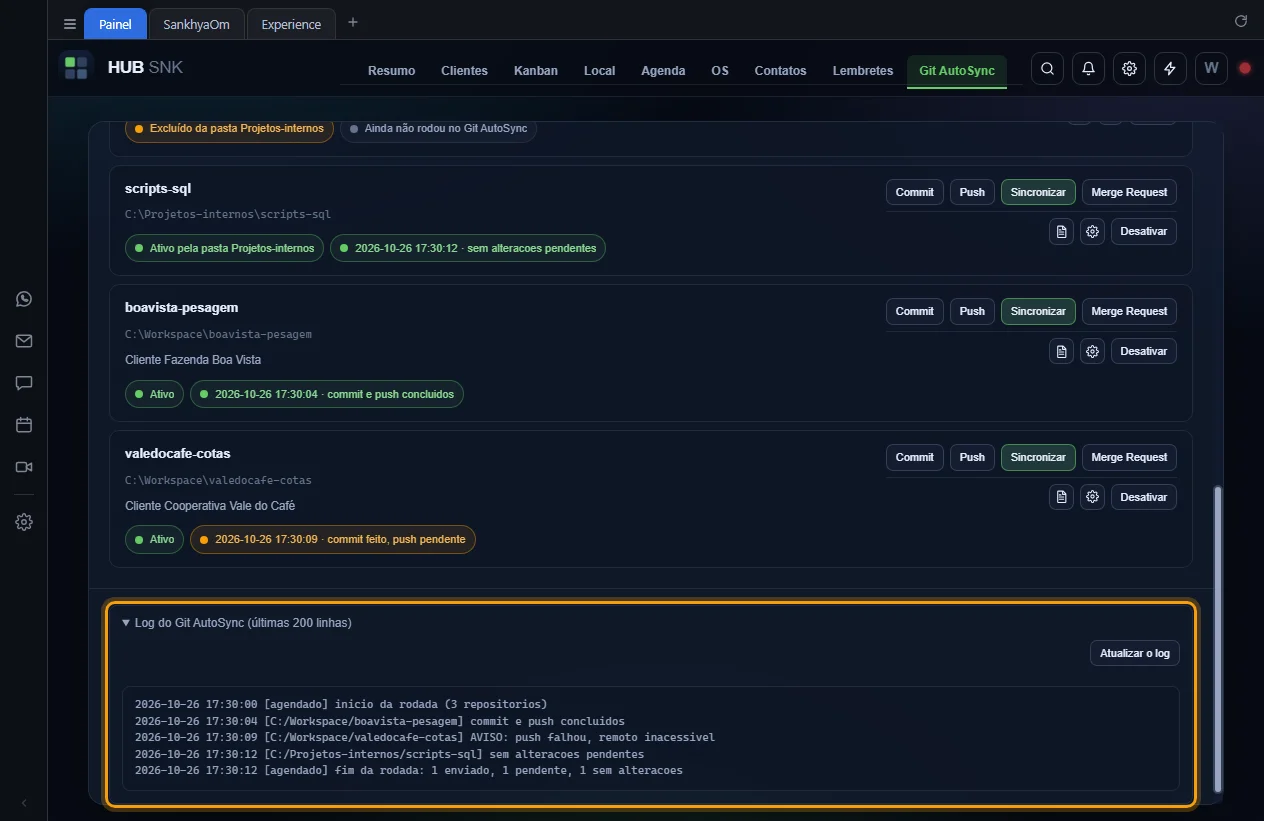Open the W user profile button
This screenshot has width=1264, height=821.
[1211, 69]
